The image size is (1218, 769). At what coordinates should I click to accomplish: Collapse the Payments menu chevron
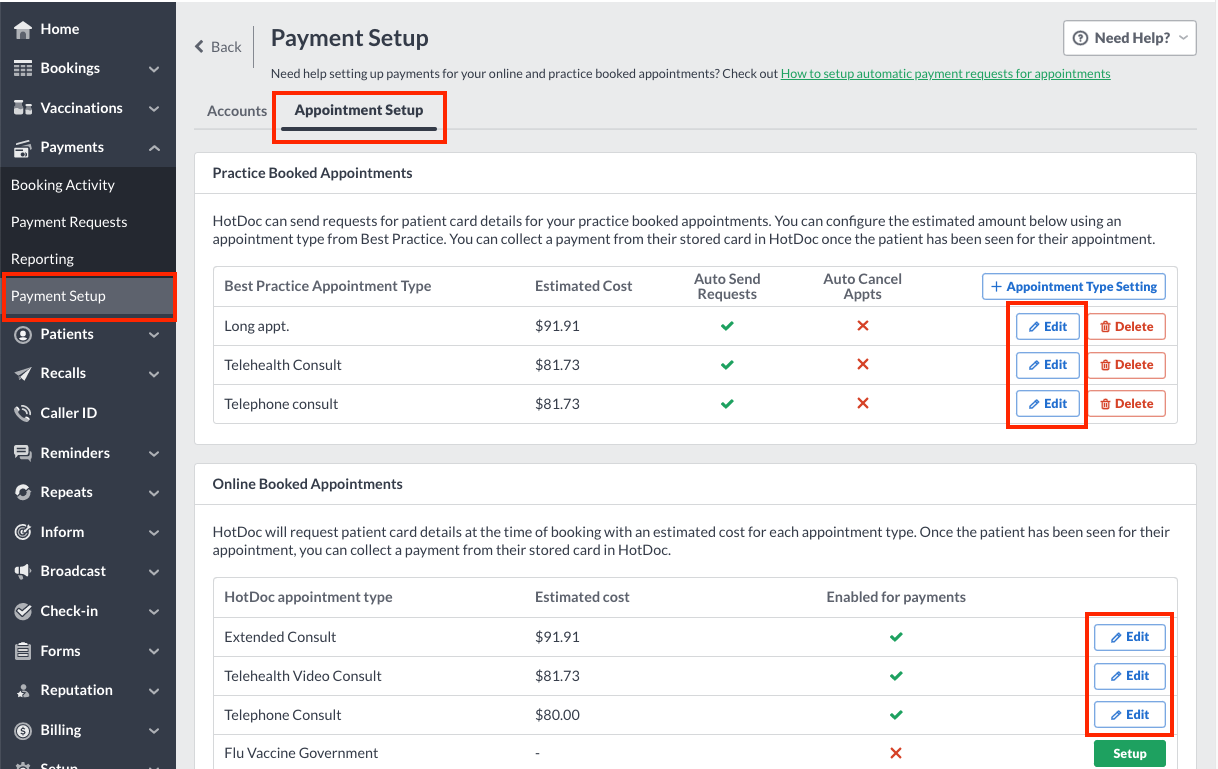click(x=154, y=148)
